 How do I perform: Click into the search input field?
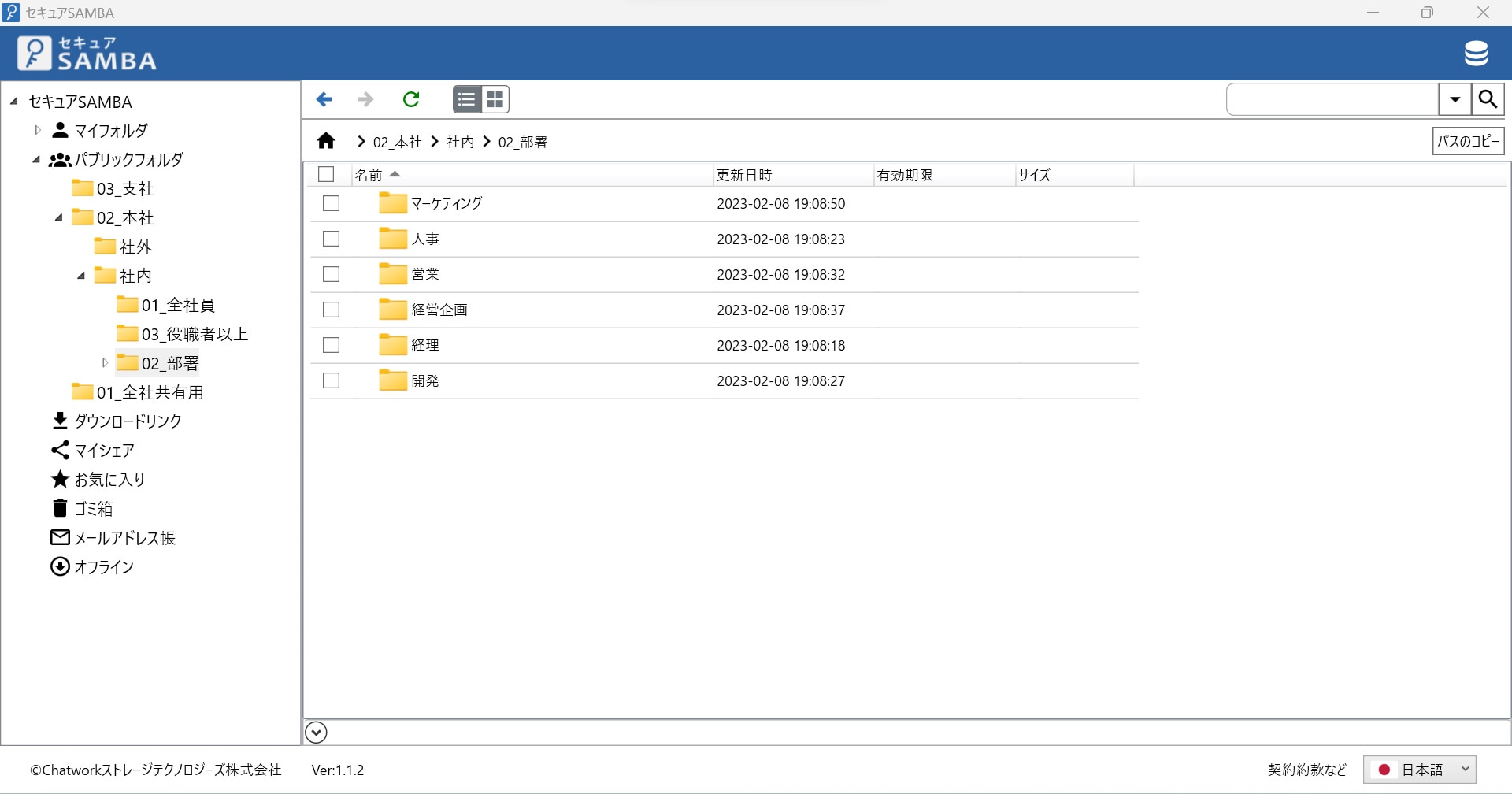pos(1332,99)
